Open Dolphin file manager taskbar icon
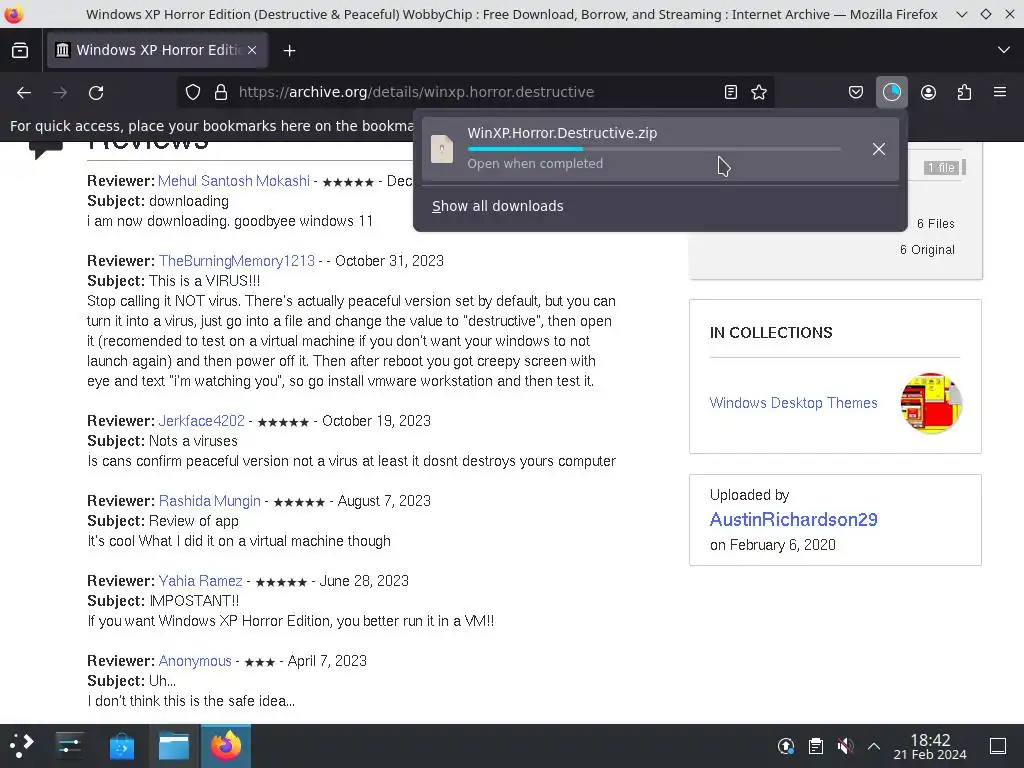 point(174,745)
